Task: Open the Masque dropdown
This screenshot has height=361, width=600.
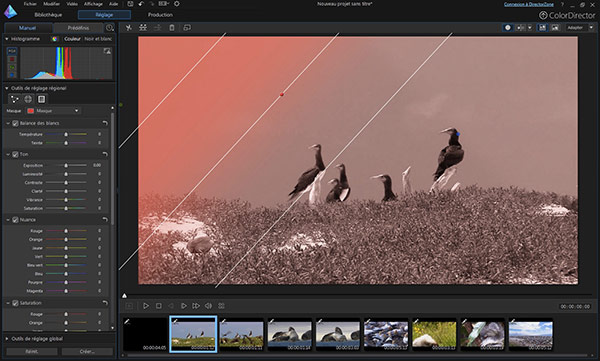Action: pos(53,111)
